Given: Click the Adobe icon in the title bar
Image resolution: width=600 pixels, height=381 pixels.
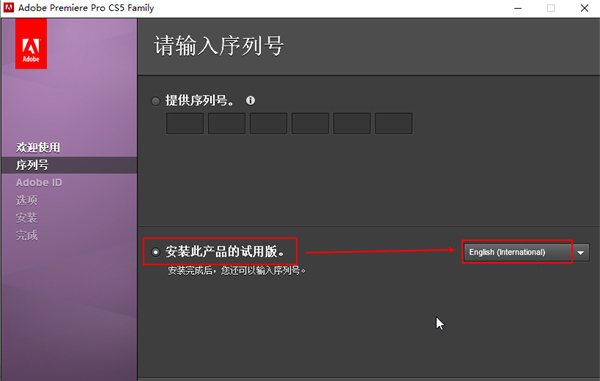Looking at the screenshot, I should [8, 8].
